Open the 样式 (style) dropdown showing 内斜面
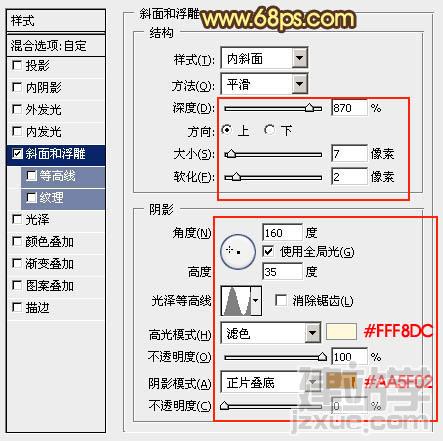The height and width of the screenshot is (441, 443). click(x=264, y=59)
